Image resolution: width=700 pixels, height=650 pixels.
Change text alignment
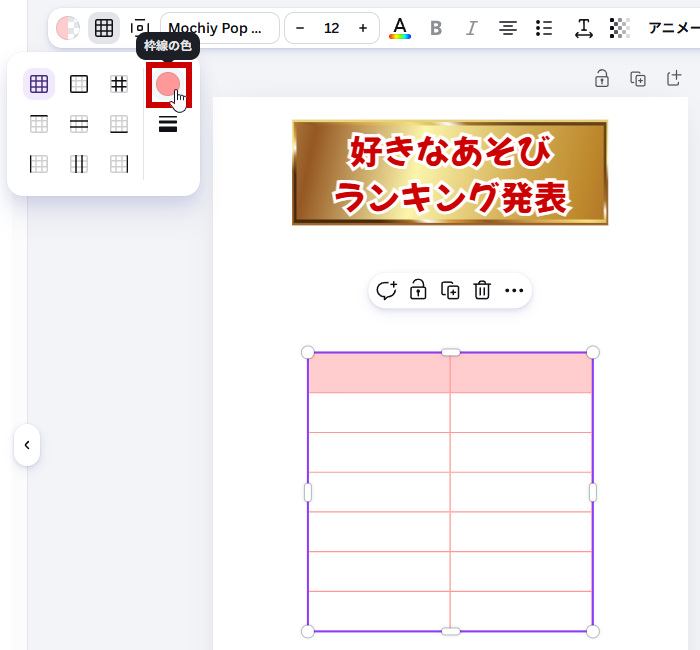(508, 28)
